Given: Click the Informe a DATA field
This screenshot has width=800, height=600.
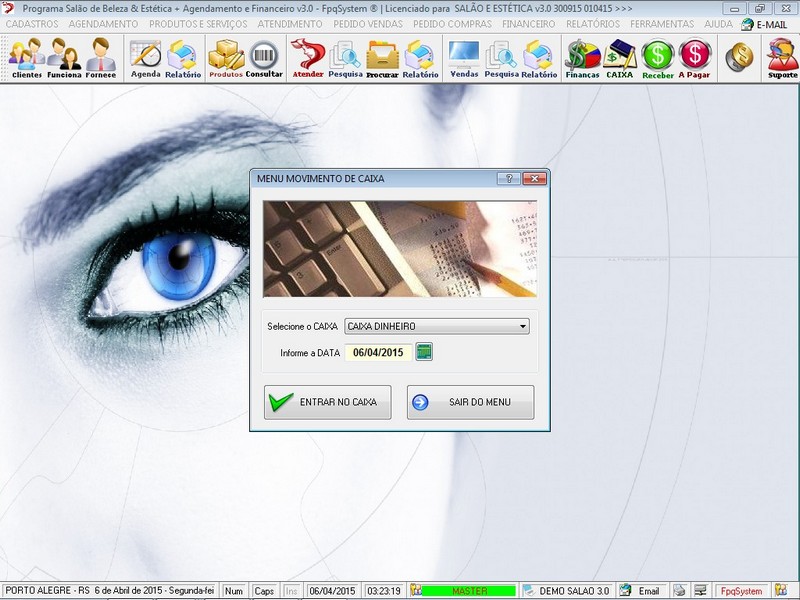Looking at the screenshot, I should [377, 352].
